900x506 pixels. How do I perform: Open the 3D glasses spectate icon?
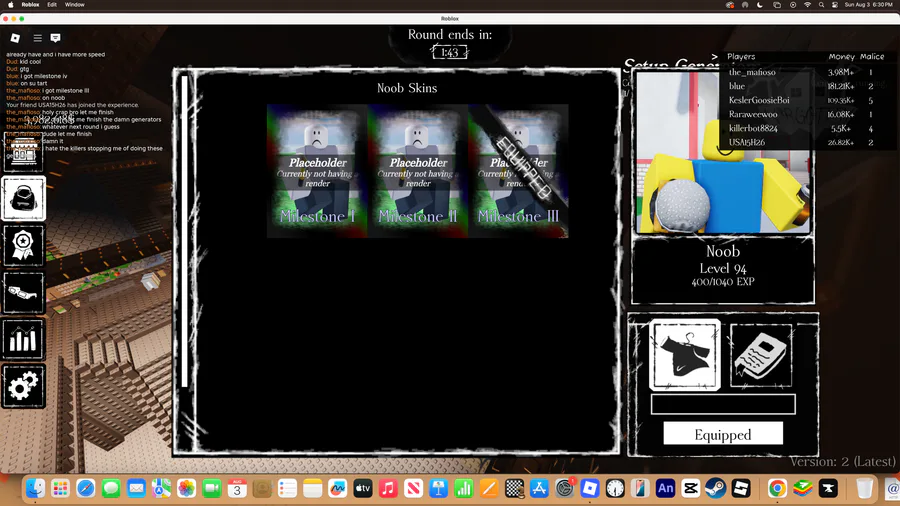point(24,293)
